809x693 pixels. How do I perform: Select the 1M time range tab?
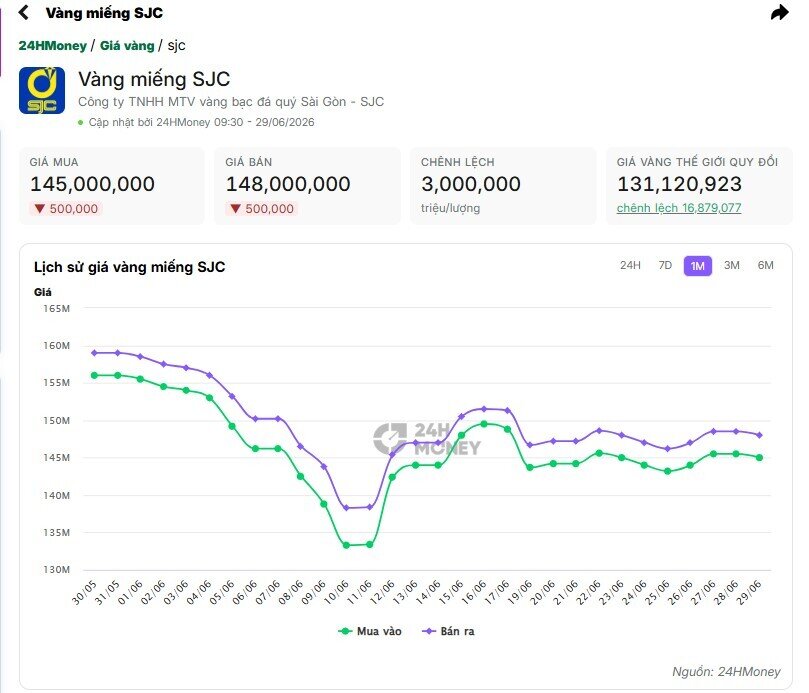coord(698,266)
